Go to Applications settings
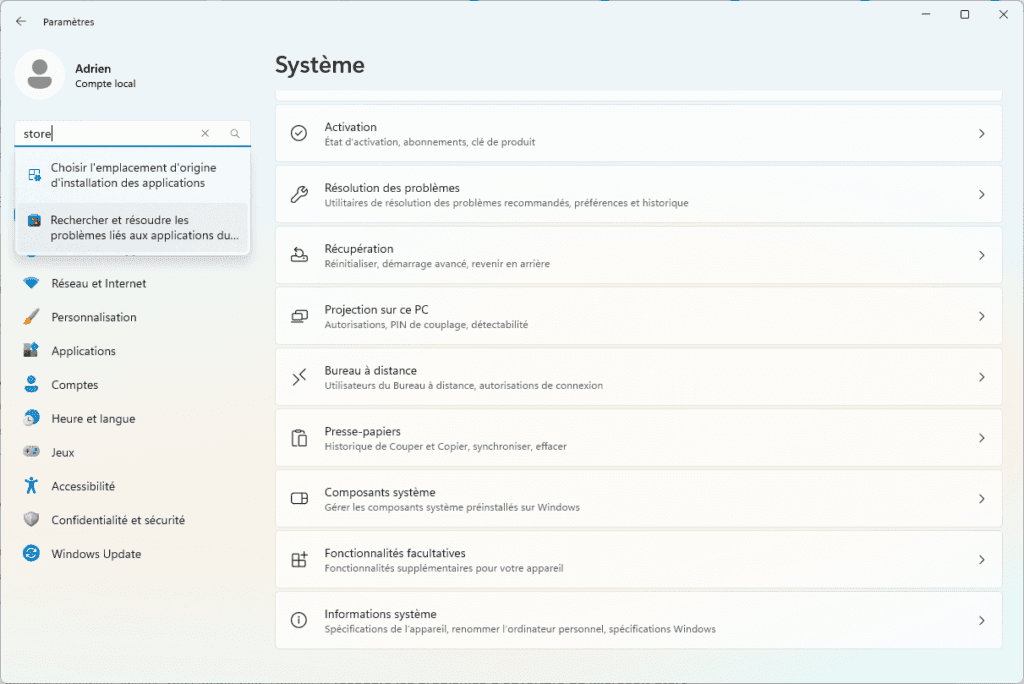The width and height of the screenshot is (1024, 684). click(133, 351)
